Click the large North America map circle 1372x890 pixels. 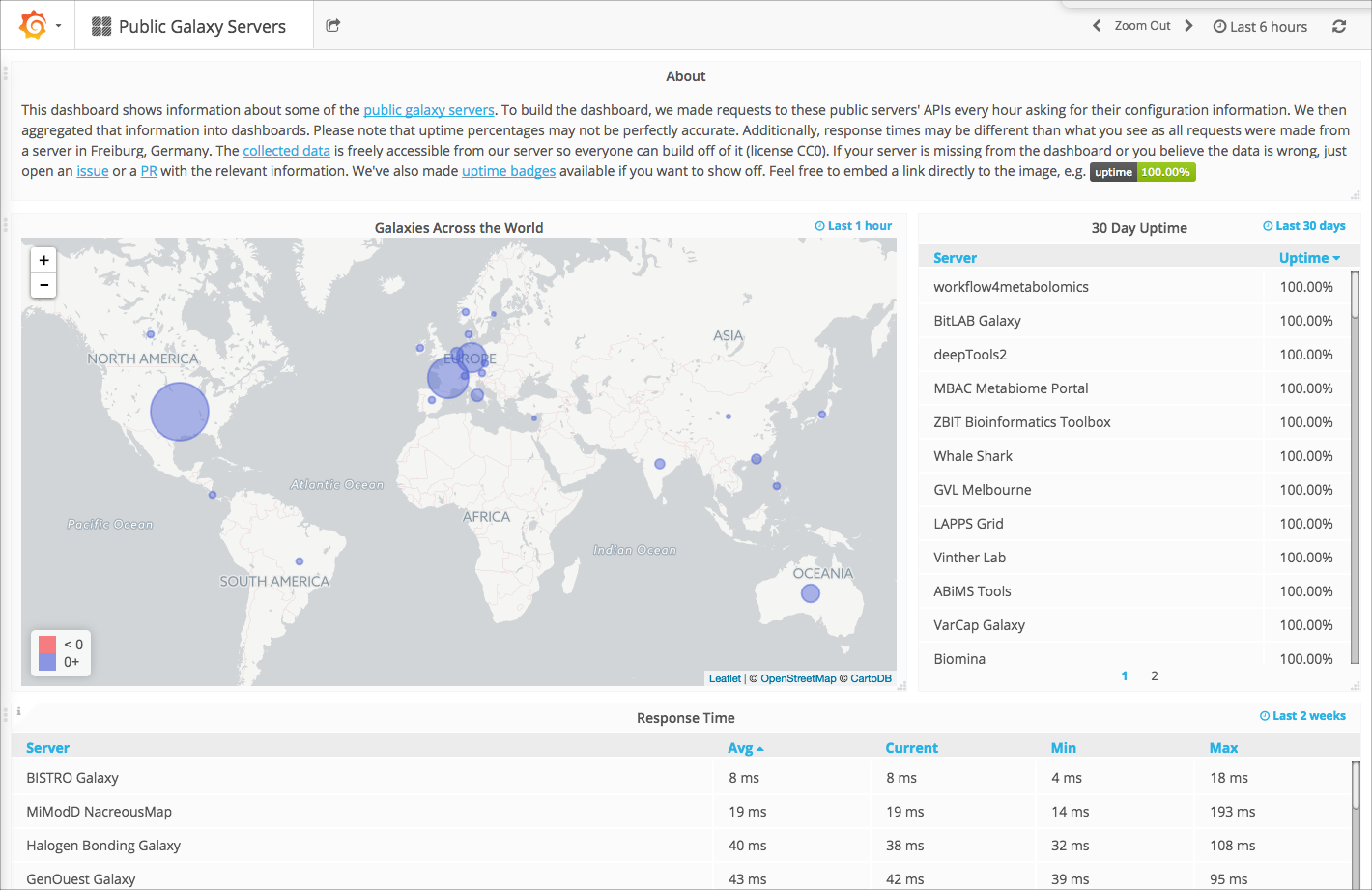click(180, 412)
